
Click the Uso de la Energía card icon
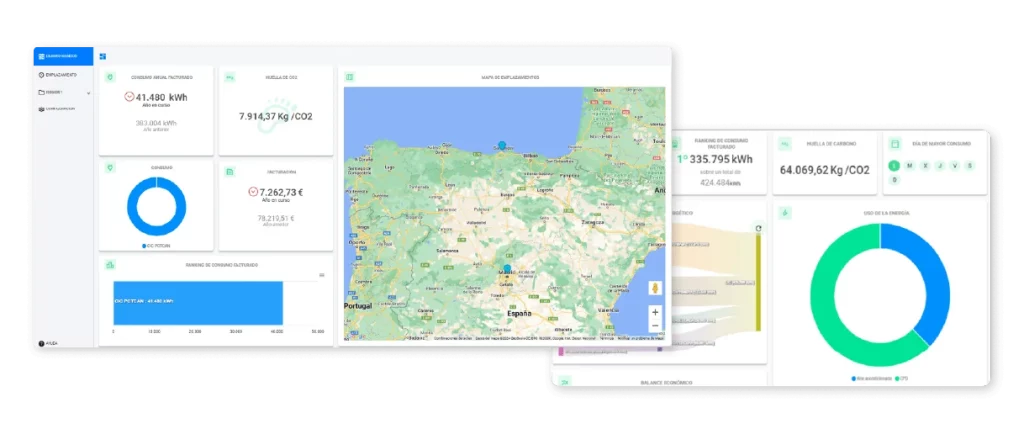(x=785, y=213)
